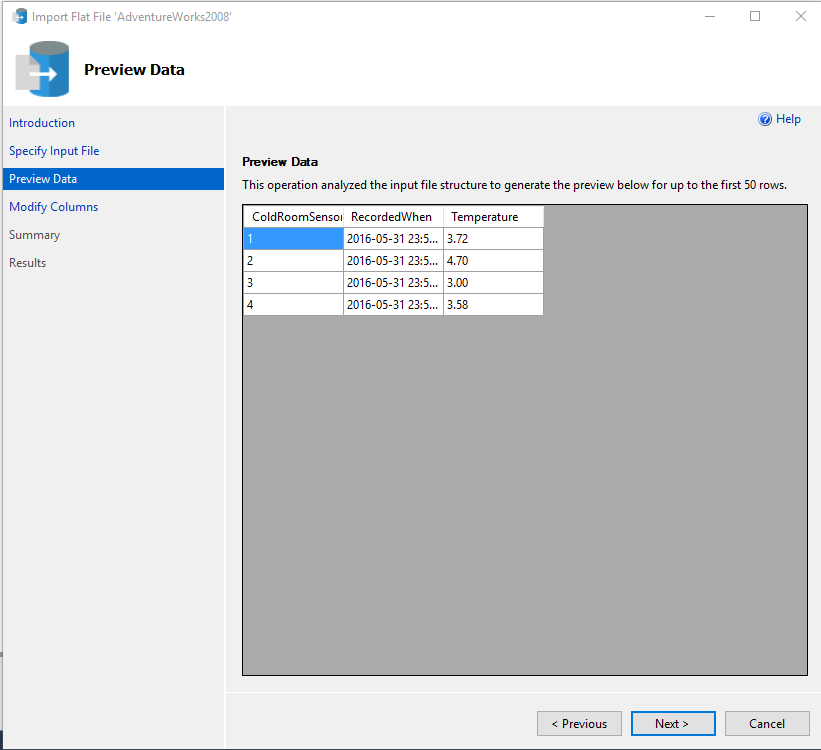This screenshot has width=821, height=750.
Task: Maximize the Import Flat File window
Action: [755, 16]
